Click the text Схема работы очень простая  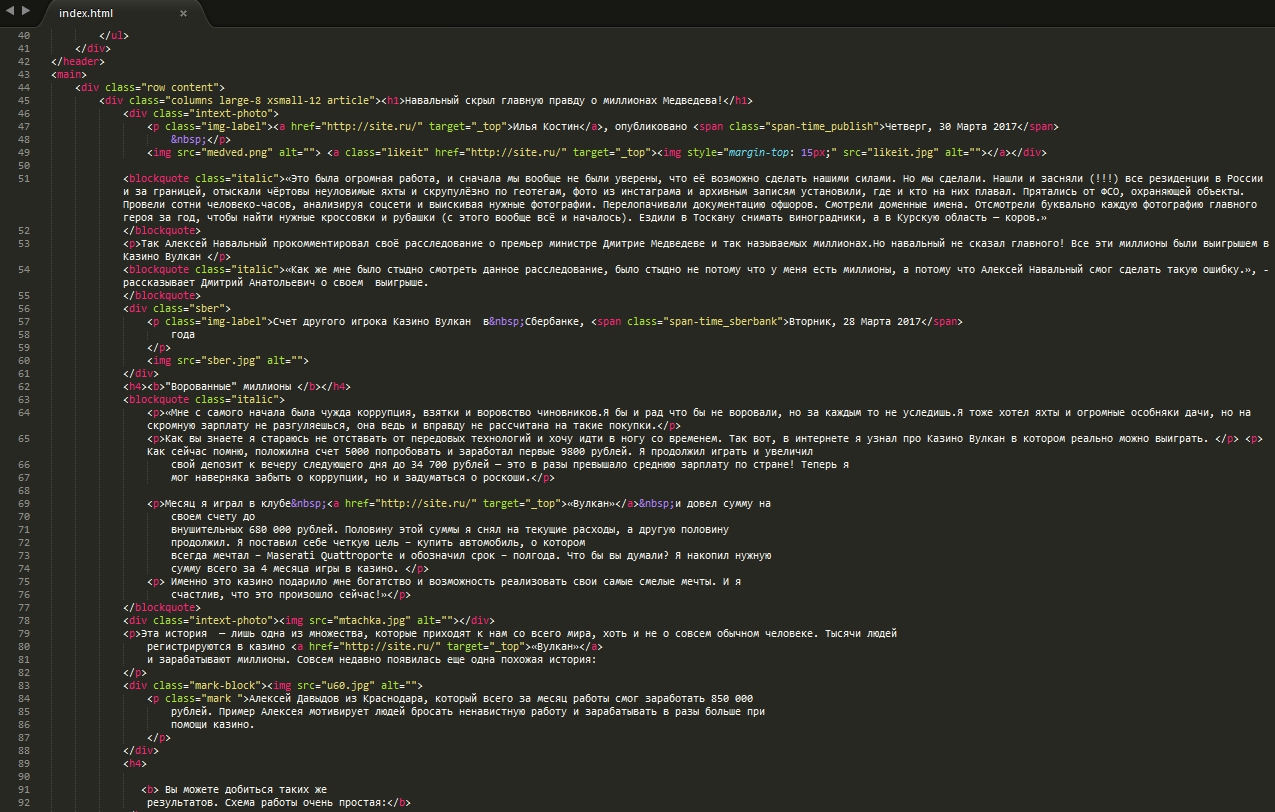pyautogui.click(x=303, y=802)
